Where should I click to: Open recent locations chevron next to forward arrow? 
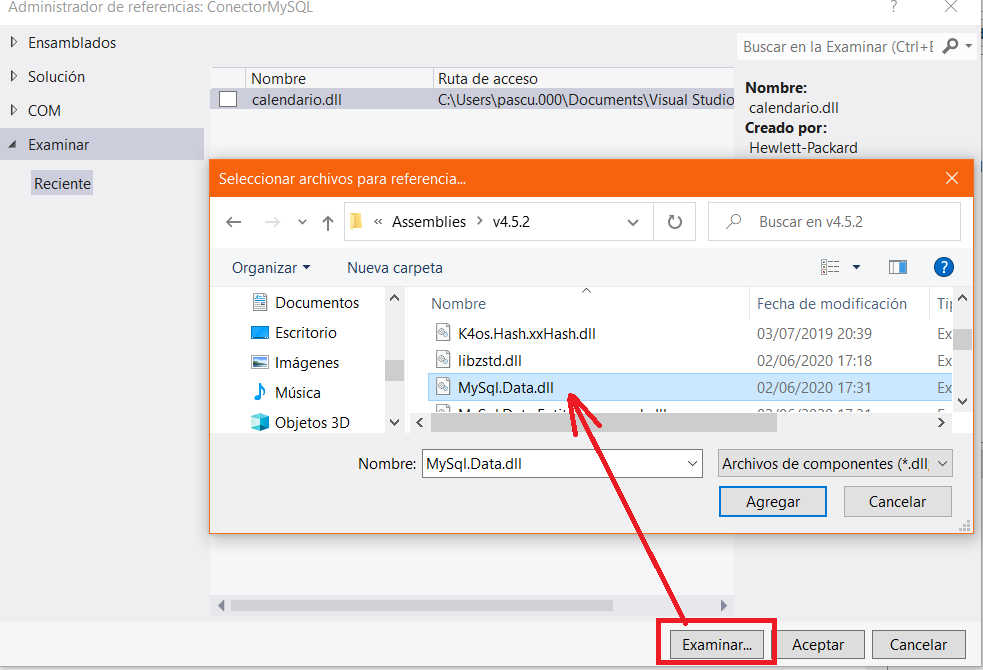(302, 222)
